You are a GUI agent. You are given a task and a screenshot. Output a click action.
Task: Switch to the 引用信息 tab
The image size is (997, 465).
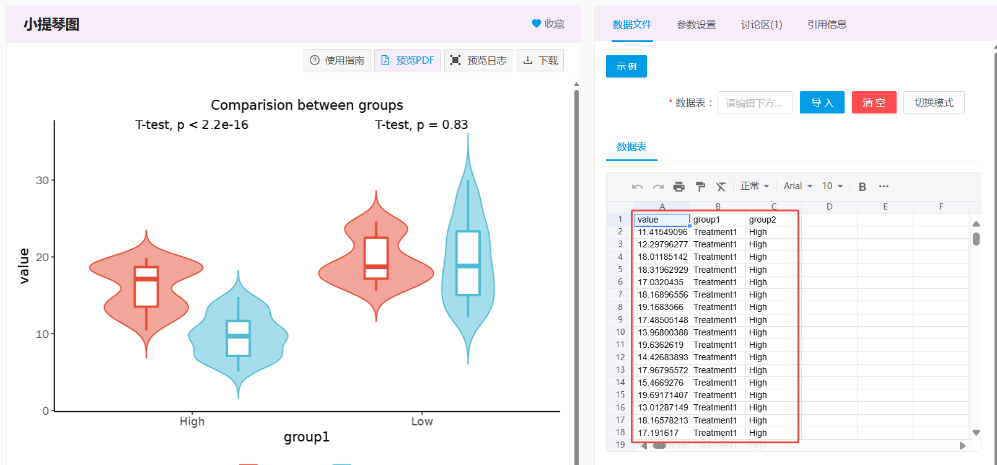[x=827, y=25]
